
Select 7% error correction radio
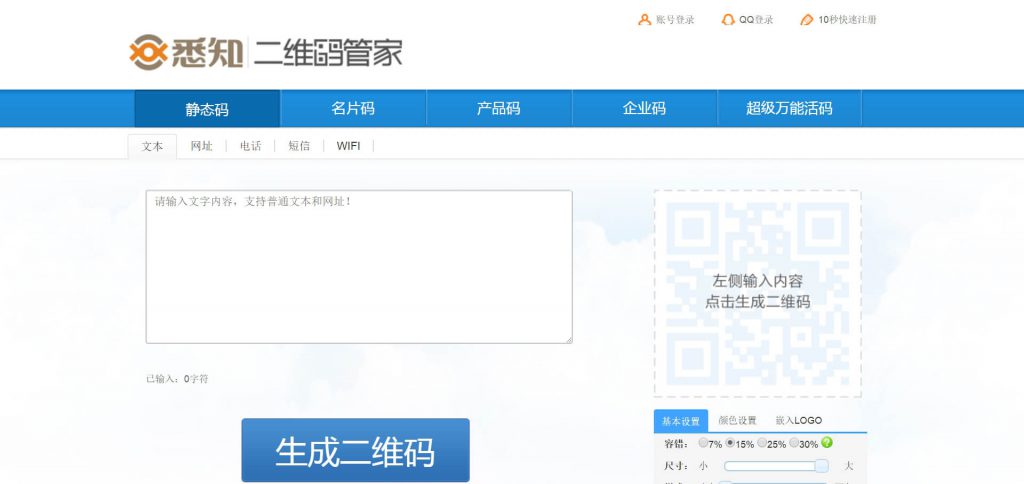click(x=703, y=443)
